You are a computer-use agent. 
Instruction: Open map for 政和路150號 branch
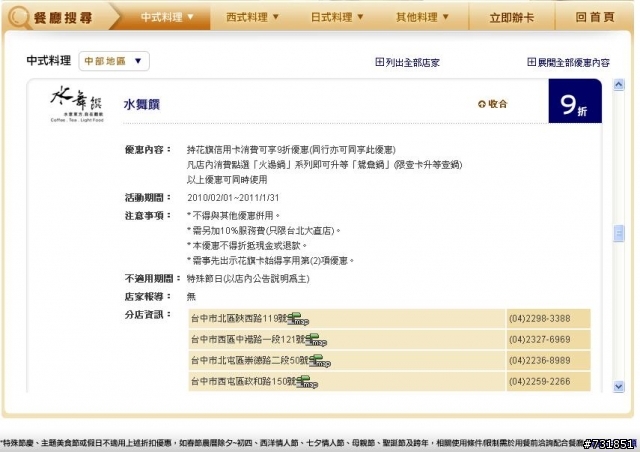[307, 382]
